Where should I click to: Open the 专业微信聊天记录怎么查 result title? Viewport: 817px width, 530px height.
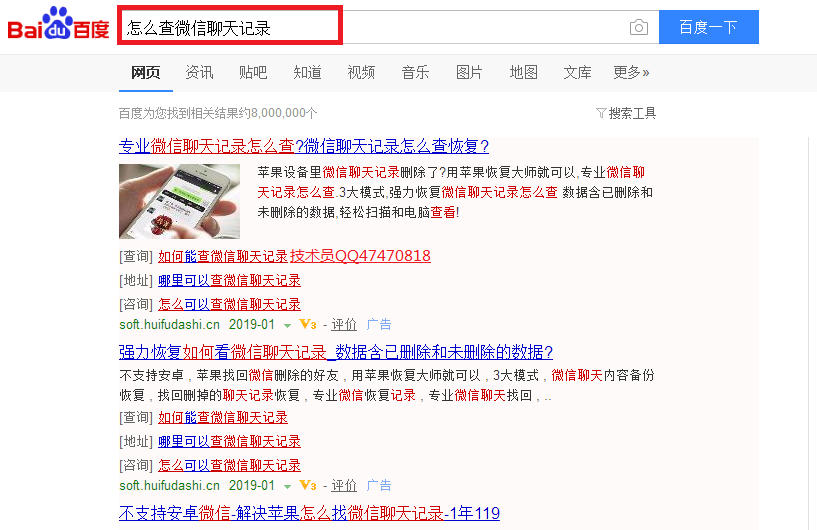(303, 145)
